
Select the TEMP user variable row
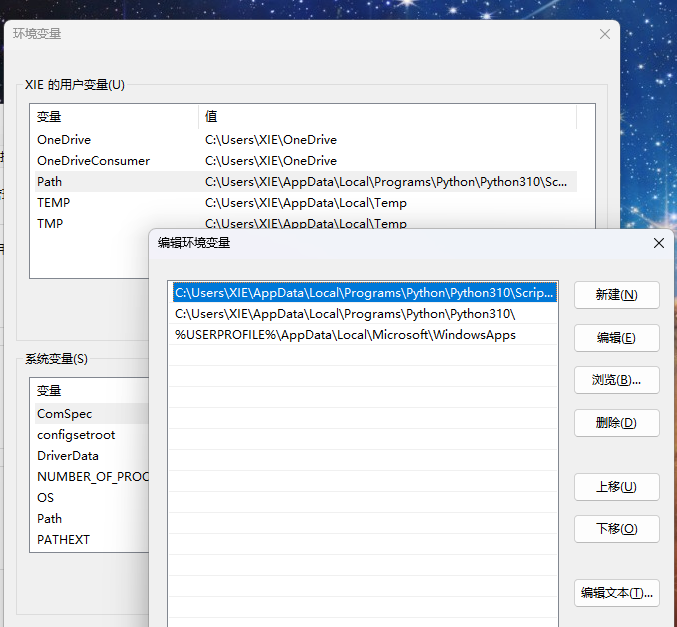pos(306,203)
